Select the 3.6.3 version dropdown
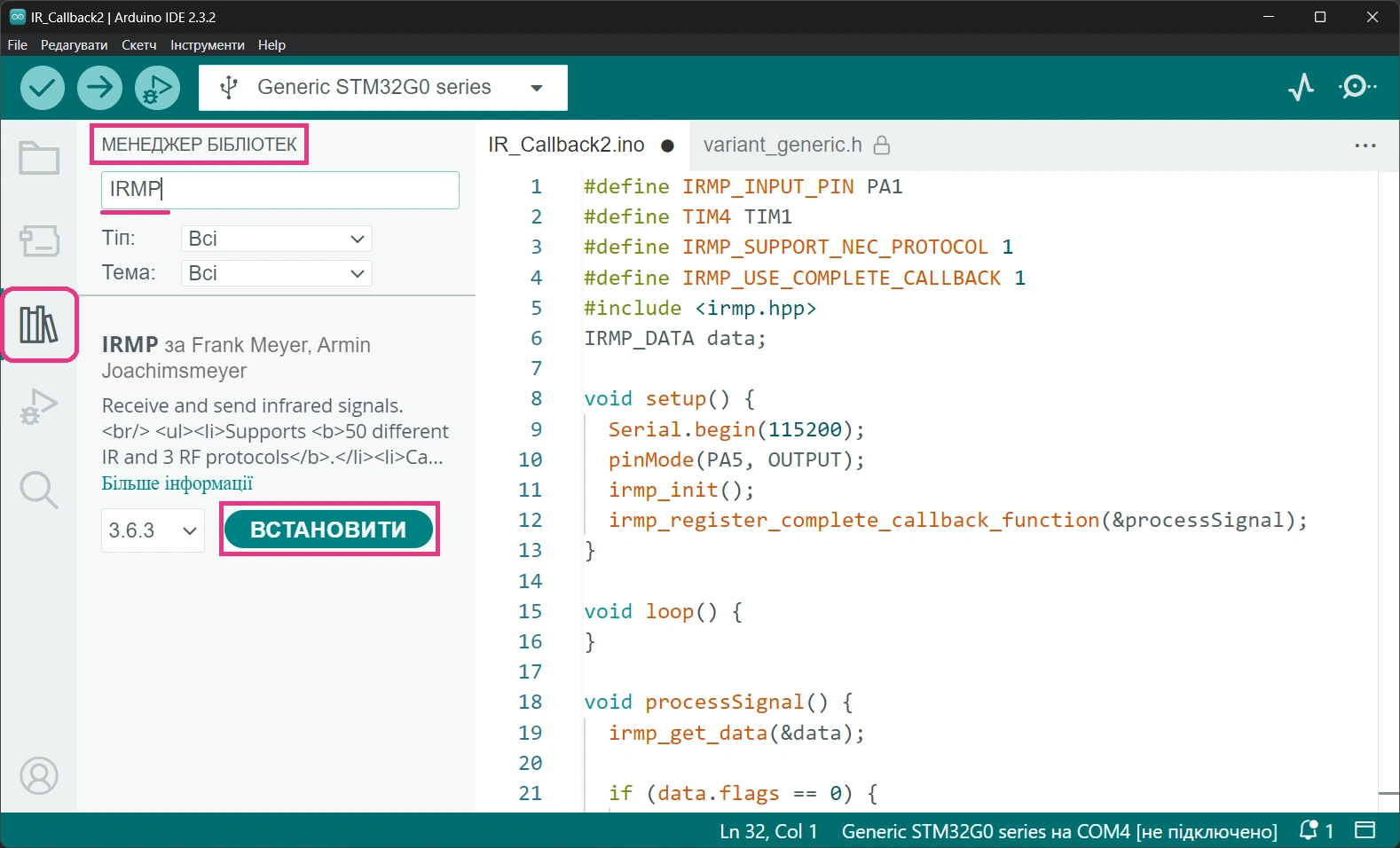This screenshot has height=848, width=1400. click(x=153, y=530)
